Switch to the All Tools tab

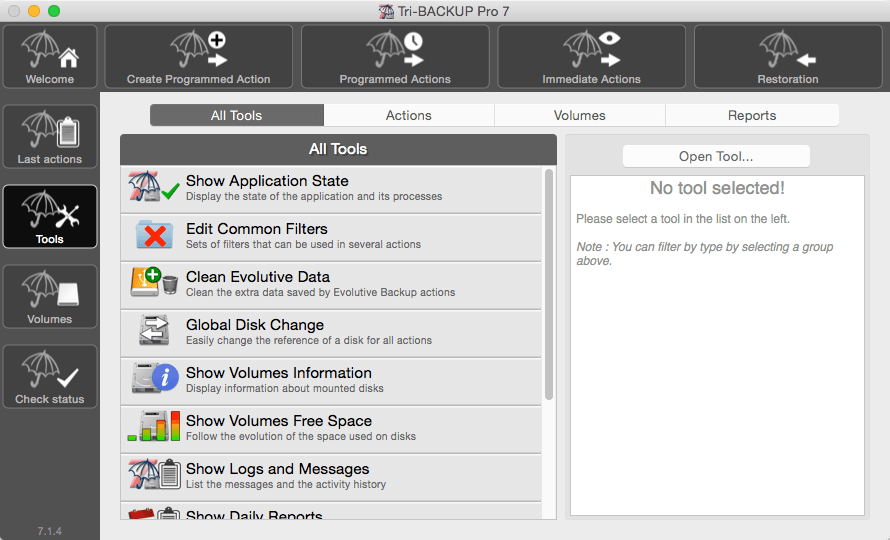point(237,115)
